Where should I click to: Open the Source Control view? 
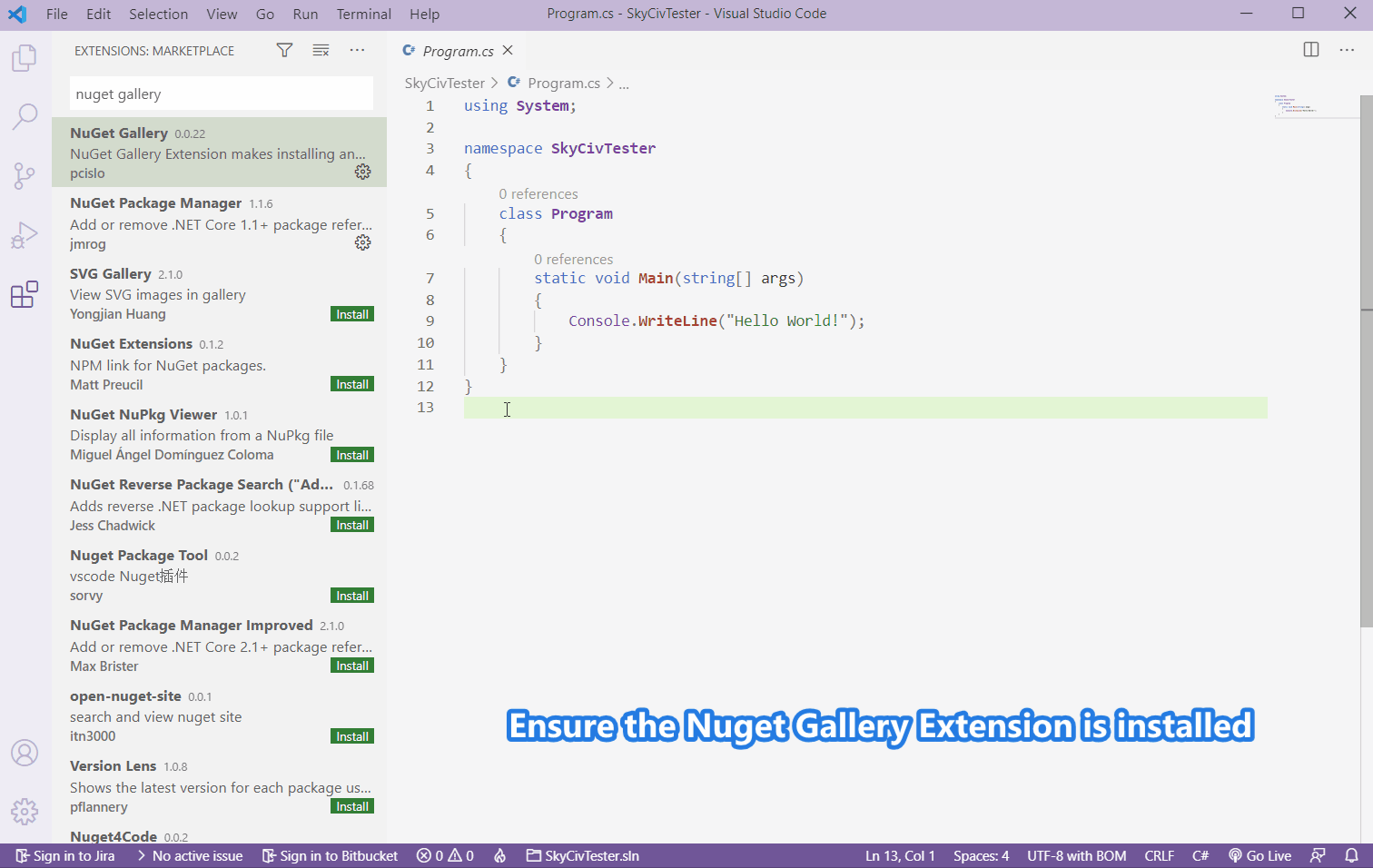coord(25,175)
